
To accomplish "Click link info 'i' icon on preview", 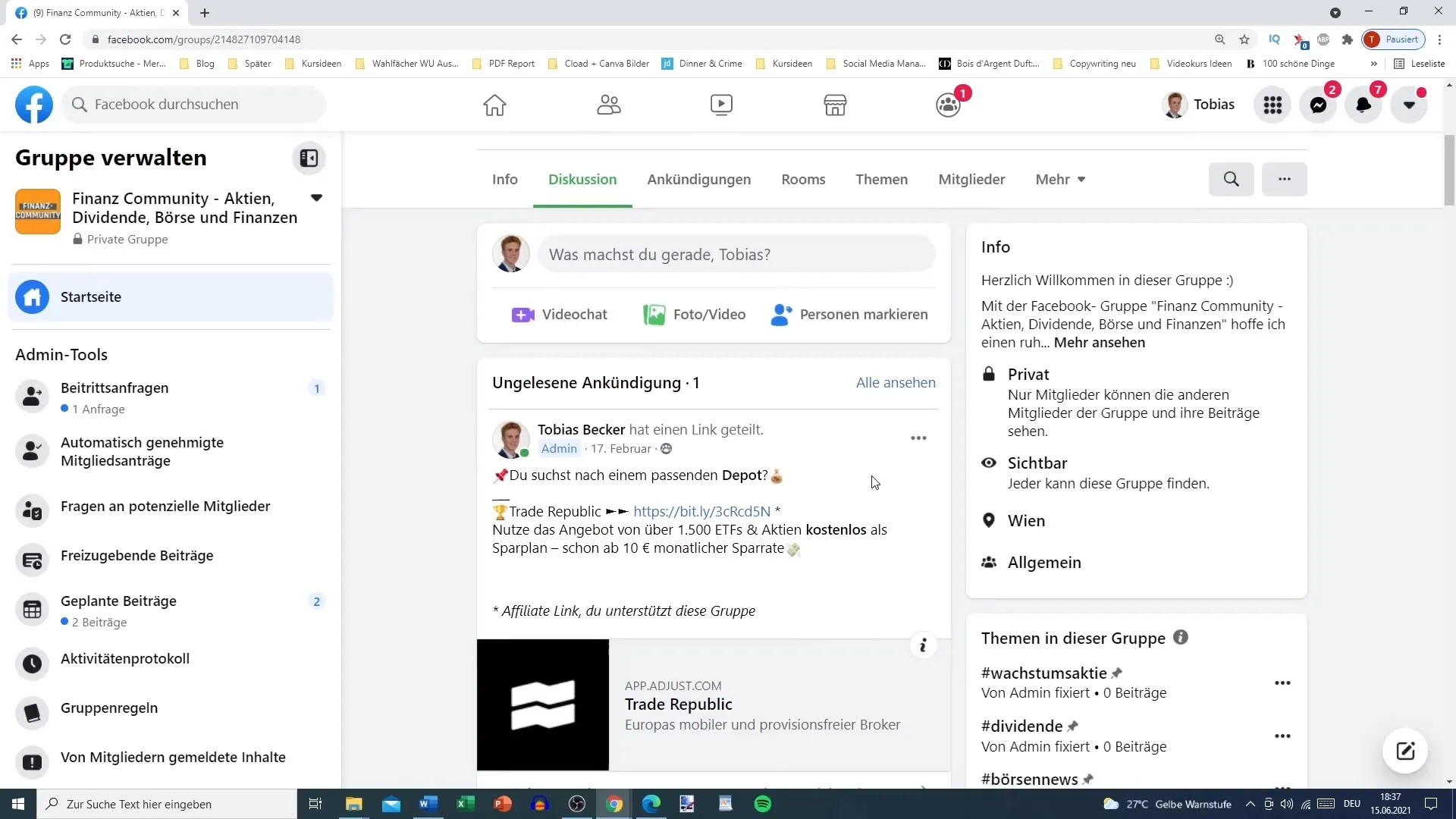I will pos(923,645).
